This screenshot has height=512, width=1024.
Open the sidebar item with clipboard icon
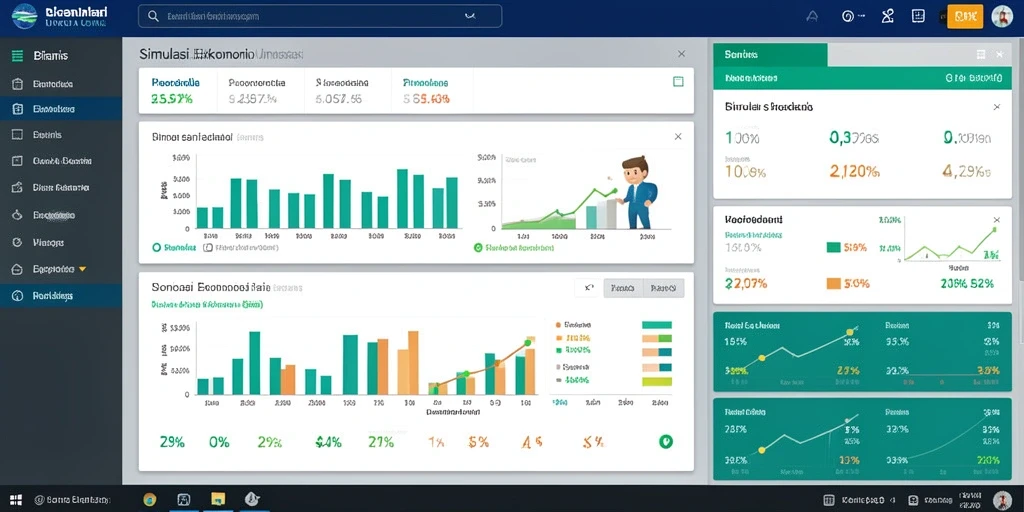pos(18,84)
